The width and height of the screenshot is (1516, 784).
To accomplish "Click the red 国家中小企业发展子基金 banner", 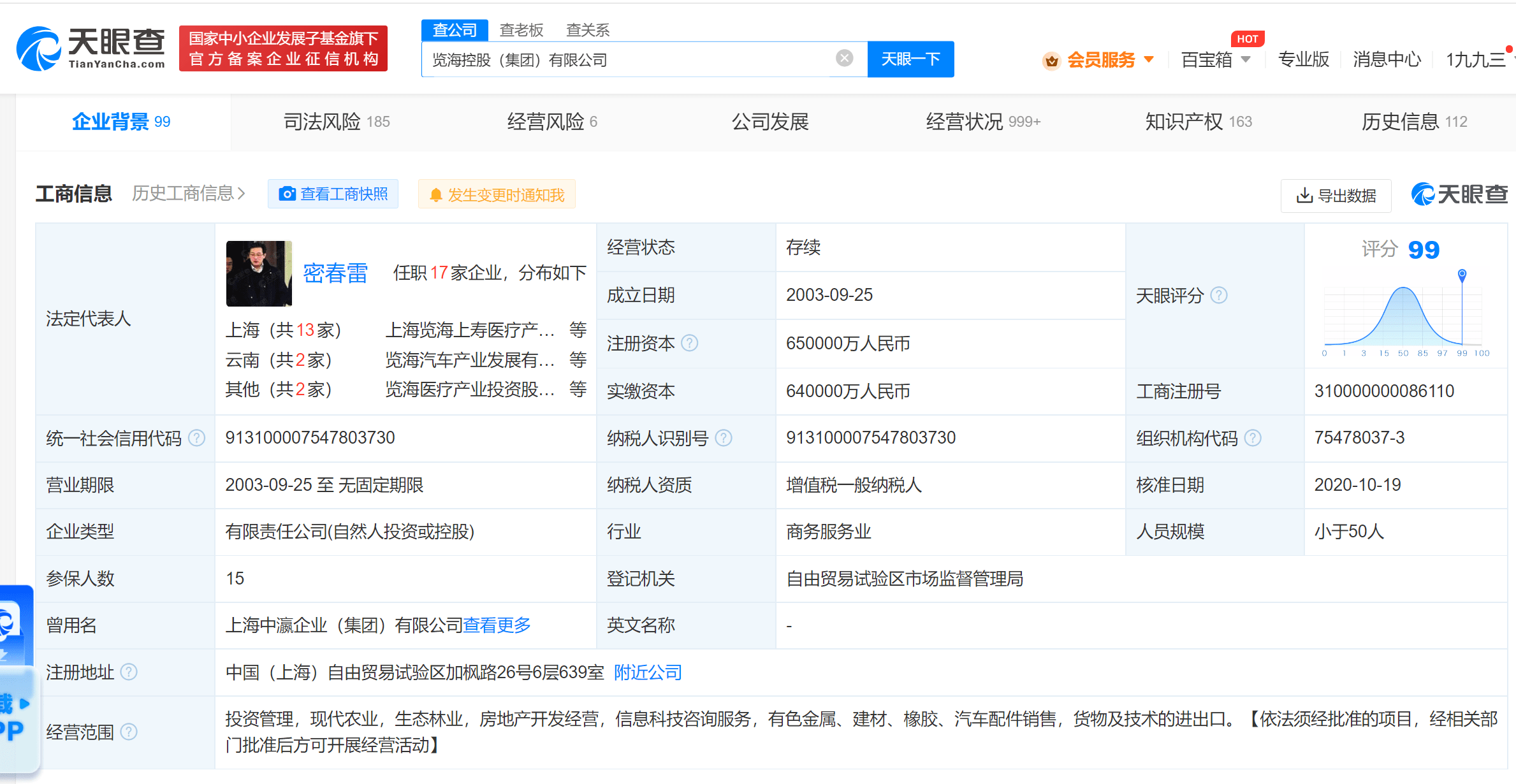I will (283, 48).
